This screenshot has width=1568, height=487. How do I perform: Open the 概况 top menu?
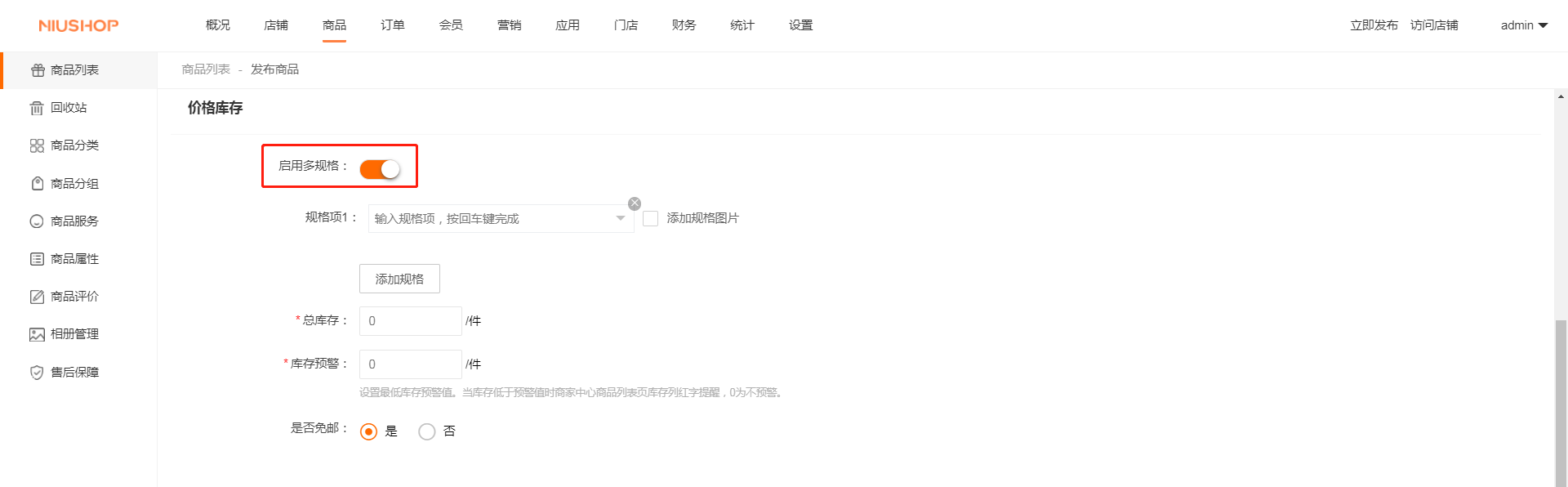tap(218, 25)
